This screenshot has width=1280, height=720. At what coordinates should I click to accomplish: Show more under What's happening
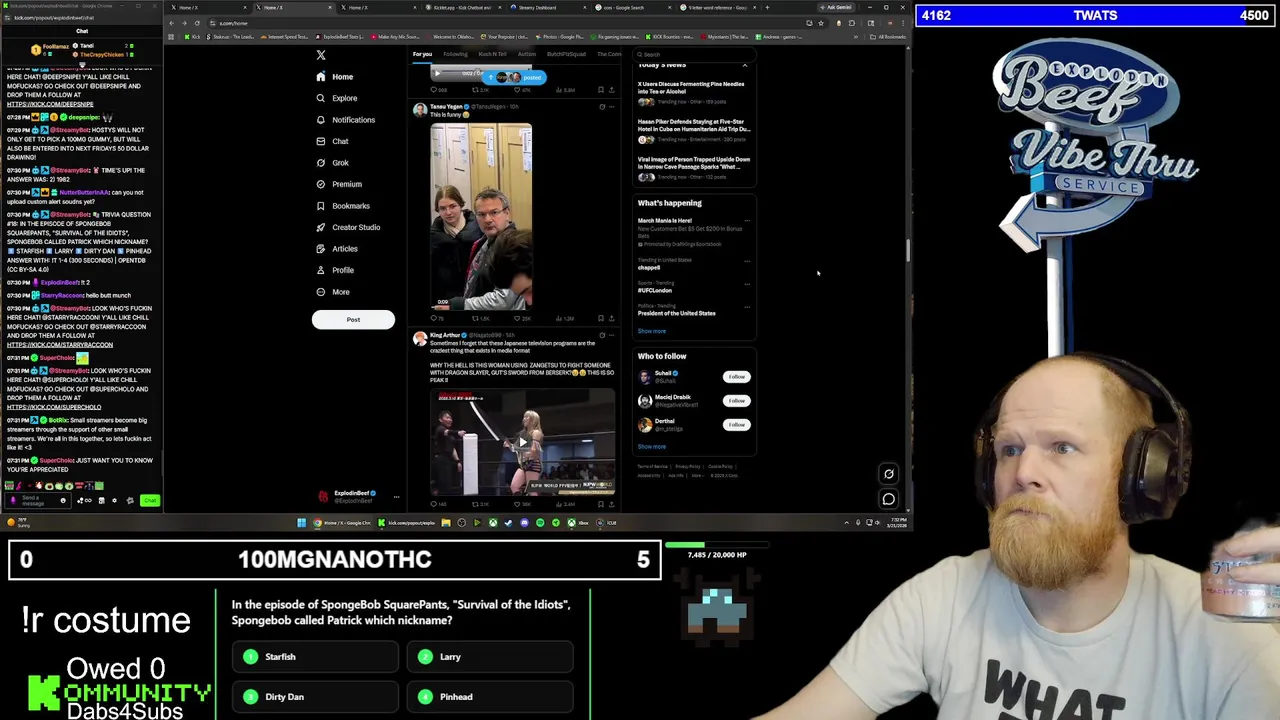(651, 331)
